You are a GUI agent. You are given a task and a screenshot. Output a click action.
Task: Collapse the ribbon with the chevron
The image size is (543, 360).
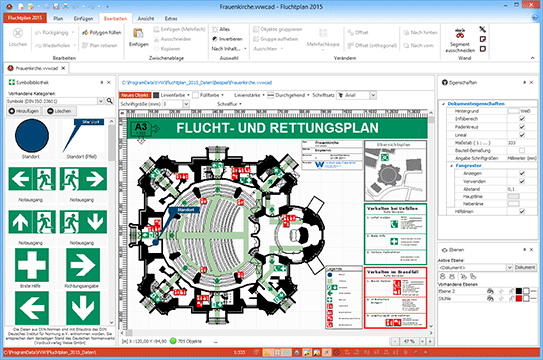(x=533, y=58)
